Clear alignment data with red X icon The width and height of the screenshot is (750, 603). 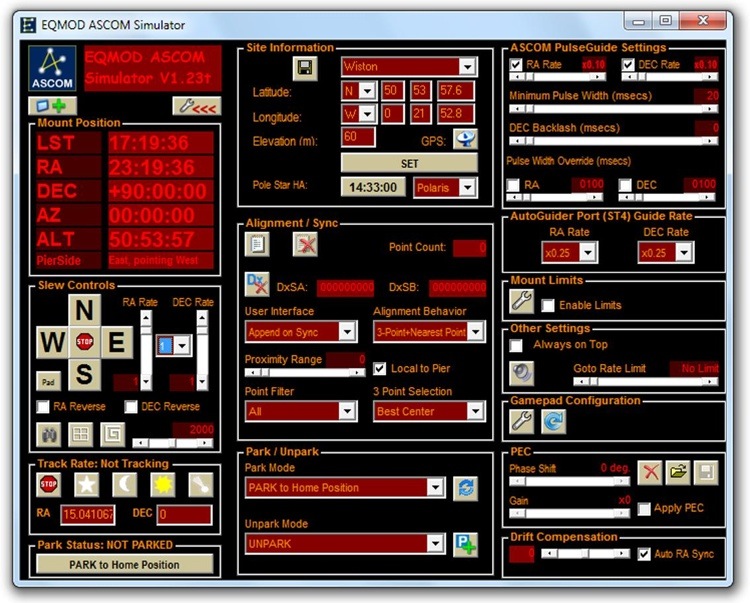point(305,244)
